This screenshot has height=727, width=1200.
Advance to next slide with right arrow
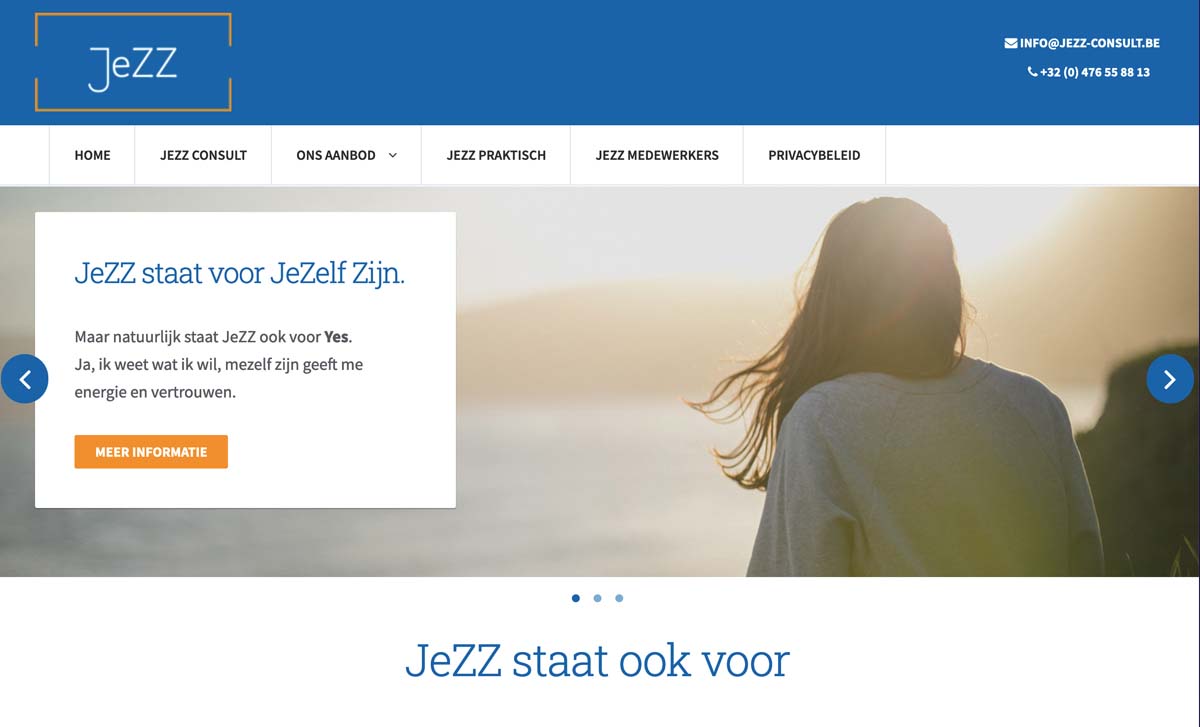(x=1170, y=379)
